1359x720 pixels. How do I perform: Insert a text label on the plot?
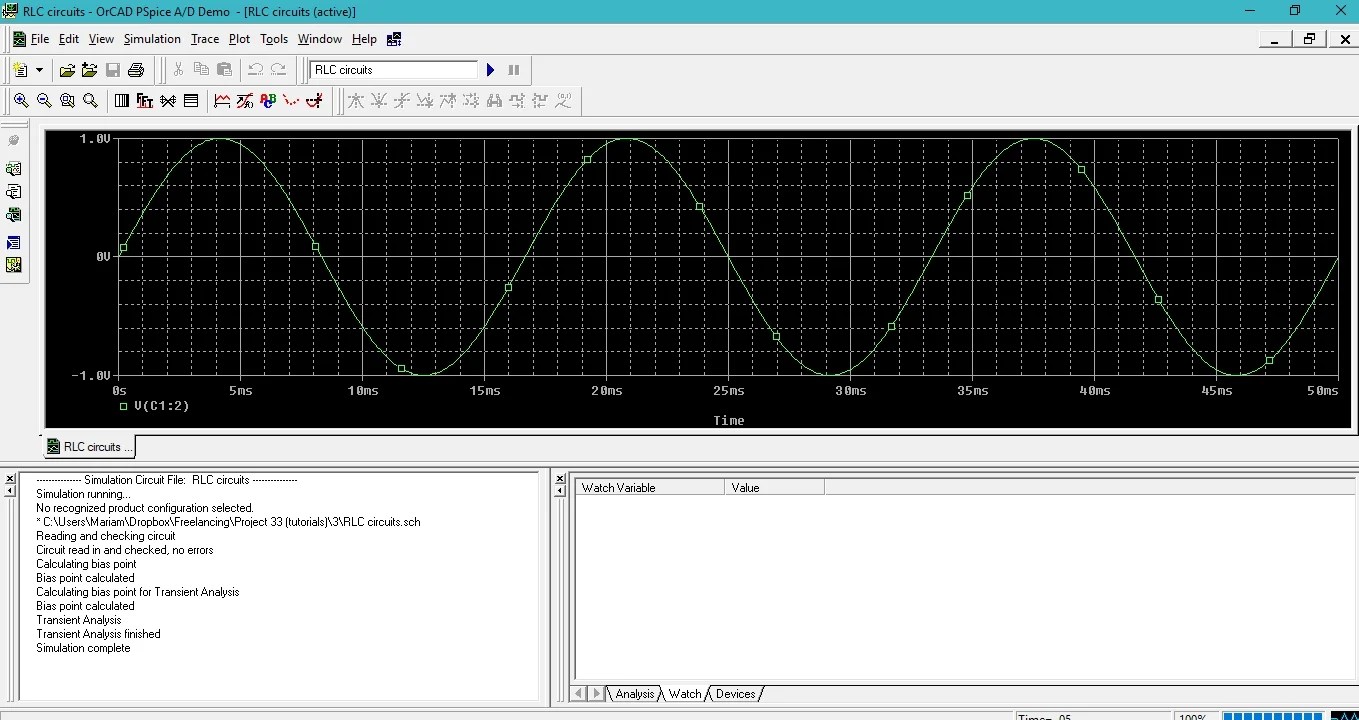pos(267,100)
